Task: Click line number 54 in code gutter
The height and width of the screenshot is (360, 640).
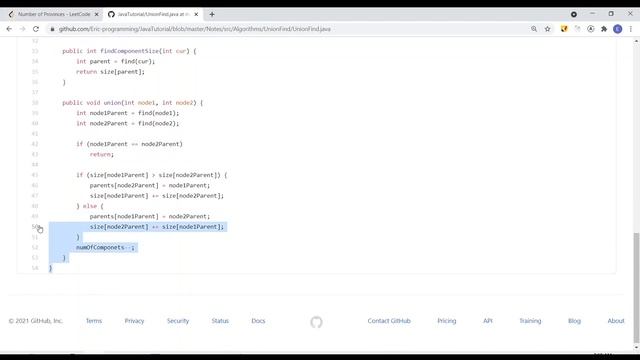Action: click(x=35, y=268)
